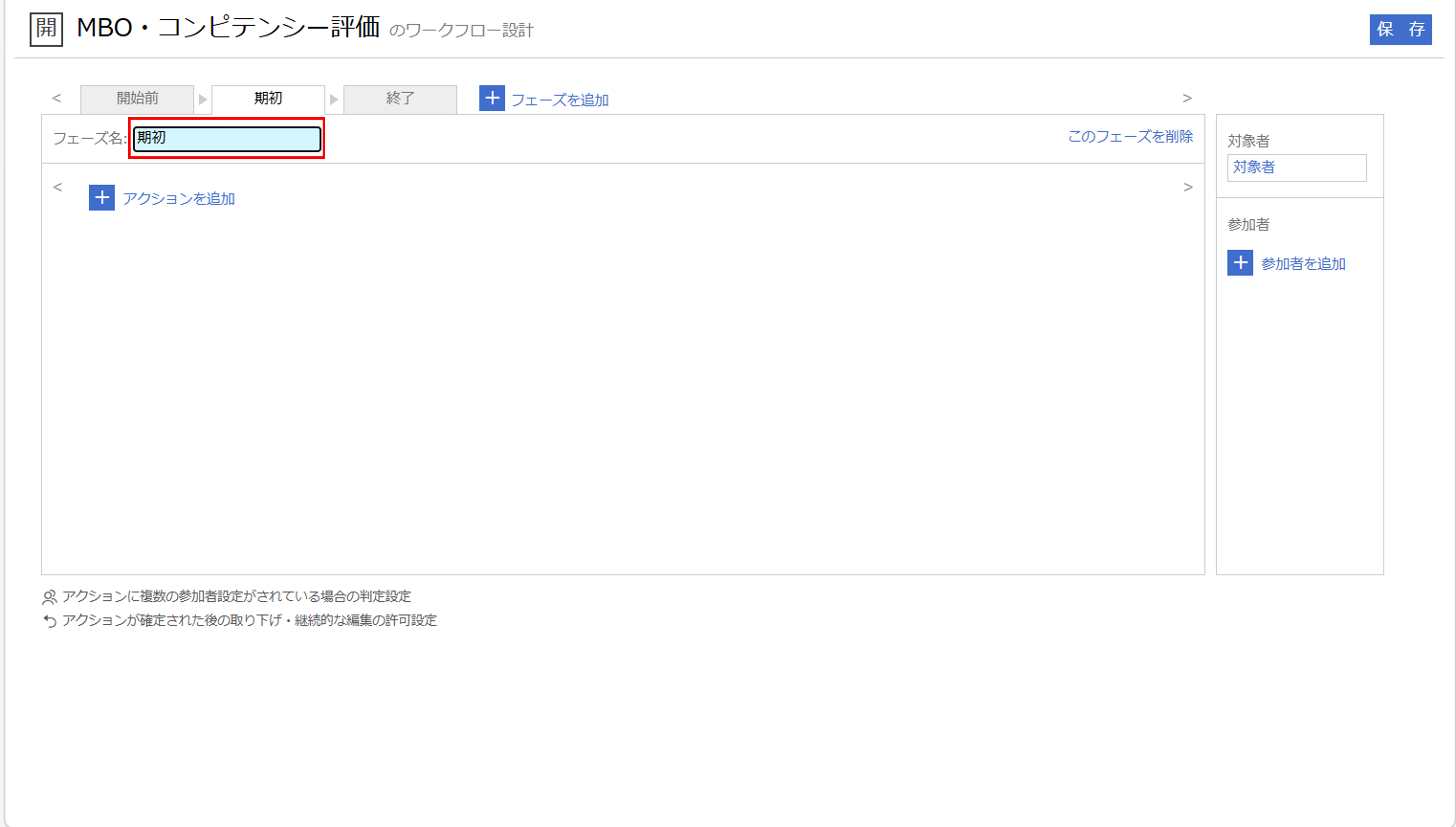Screen dimensions: 1456x827
Task: Click the arrow between 開始前 and 期初 tabs
Action: click(203, 99)
